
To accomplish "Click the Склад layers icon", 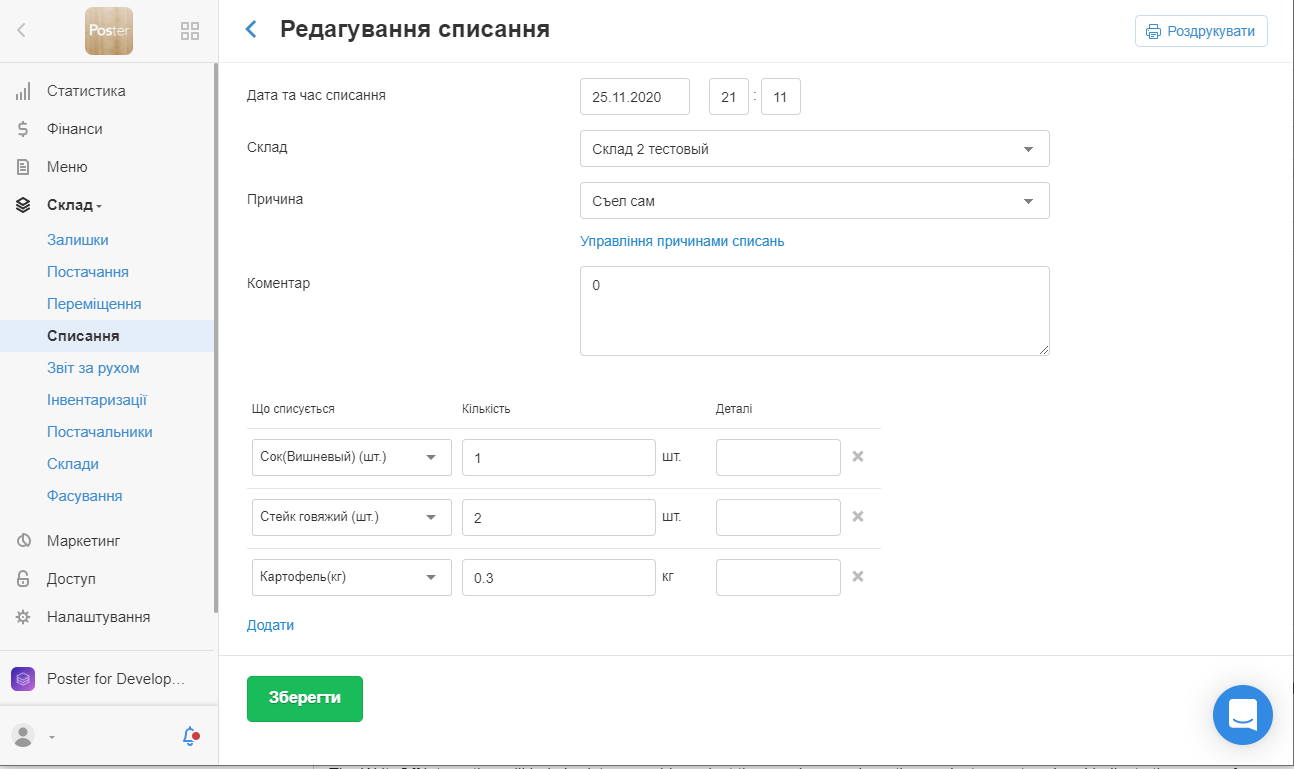I will [22, 205].
